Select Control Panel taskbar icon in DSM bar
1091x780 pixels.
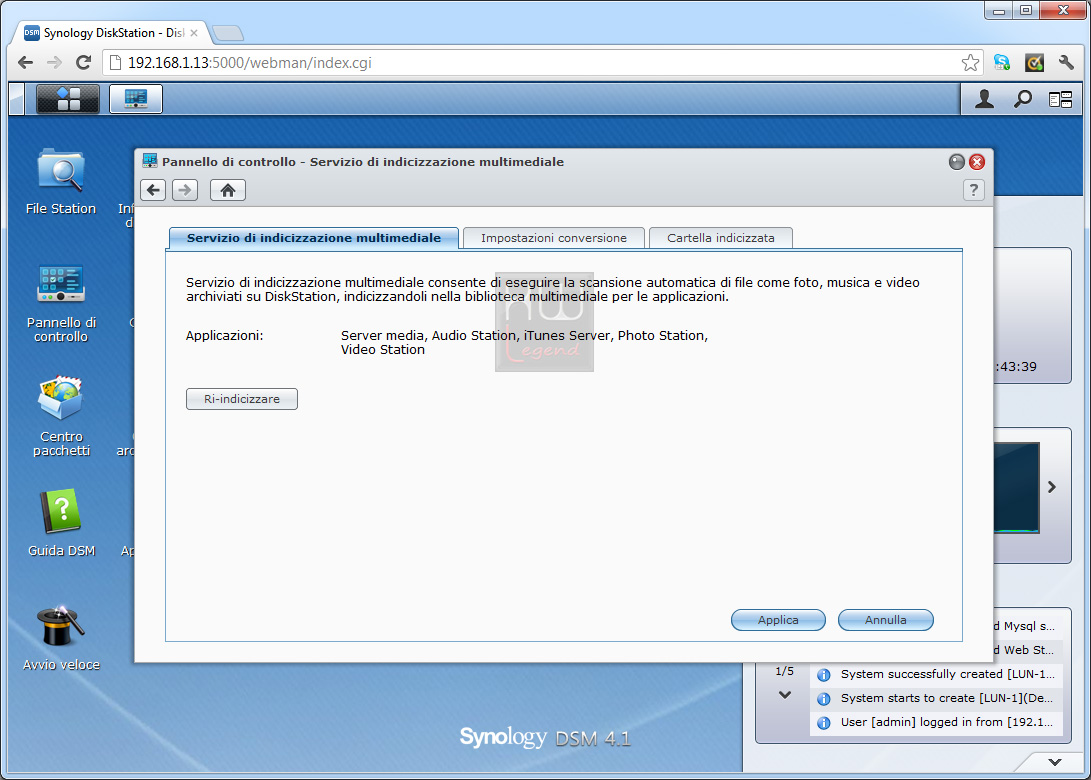pos(136,99)
